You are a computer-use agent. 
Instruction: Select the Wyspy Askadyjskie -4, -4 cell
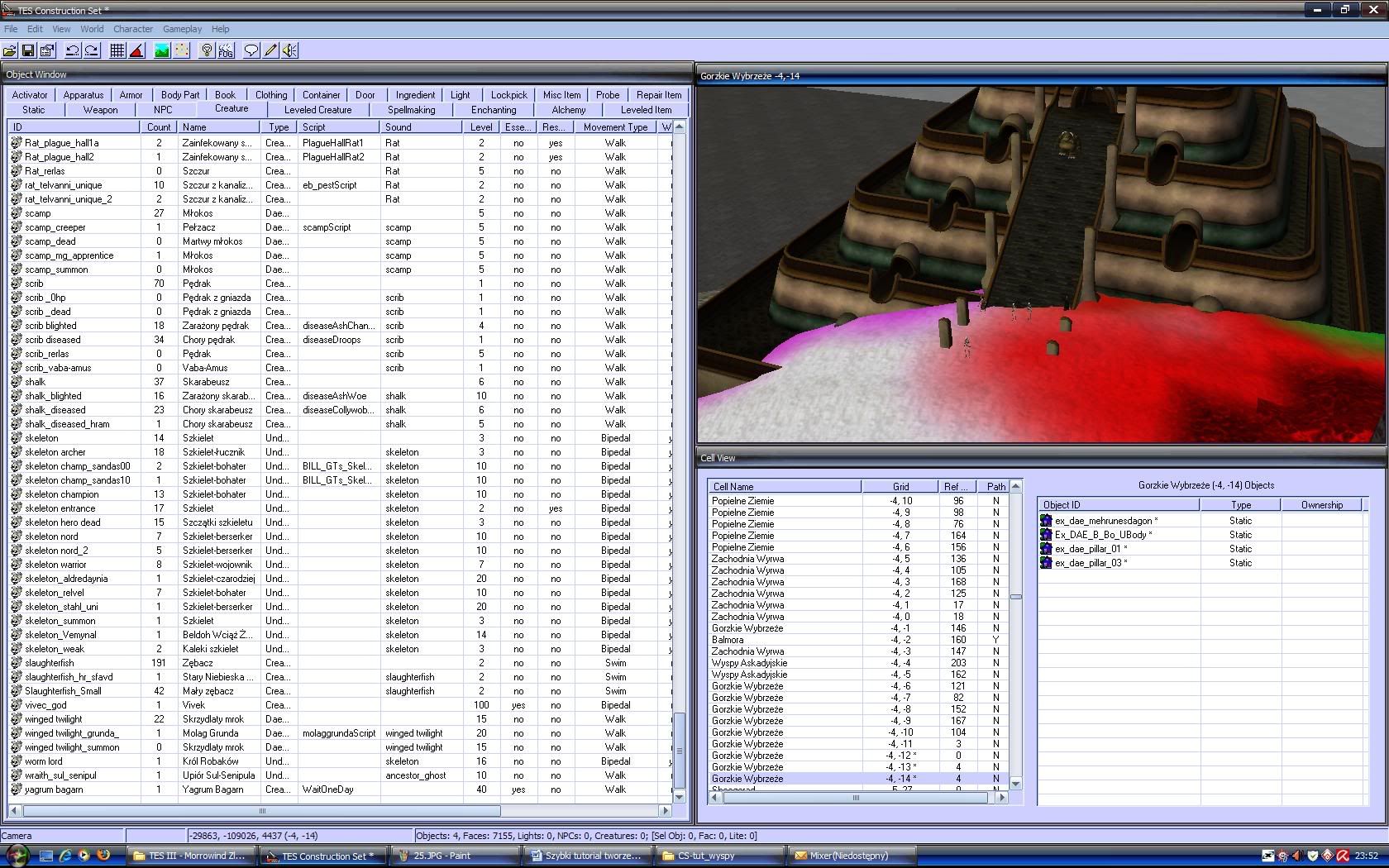click(859, 663)
